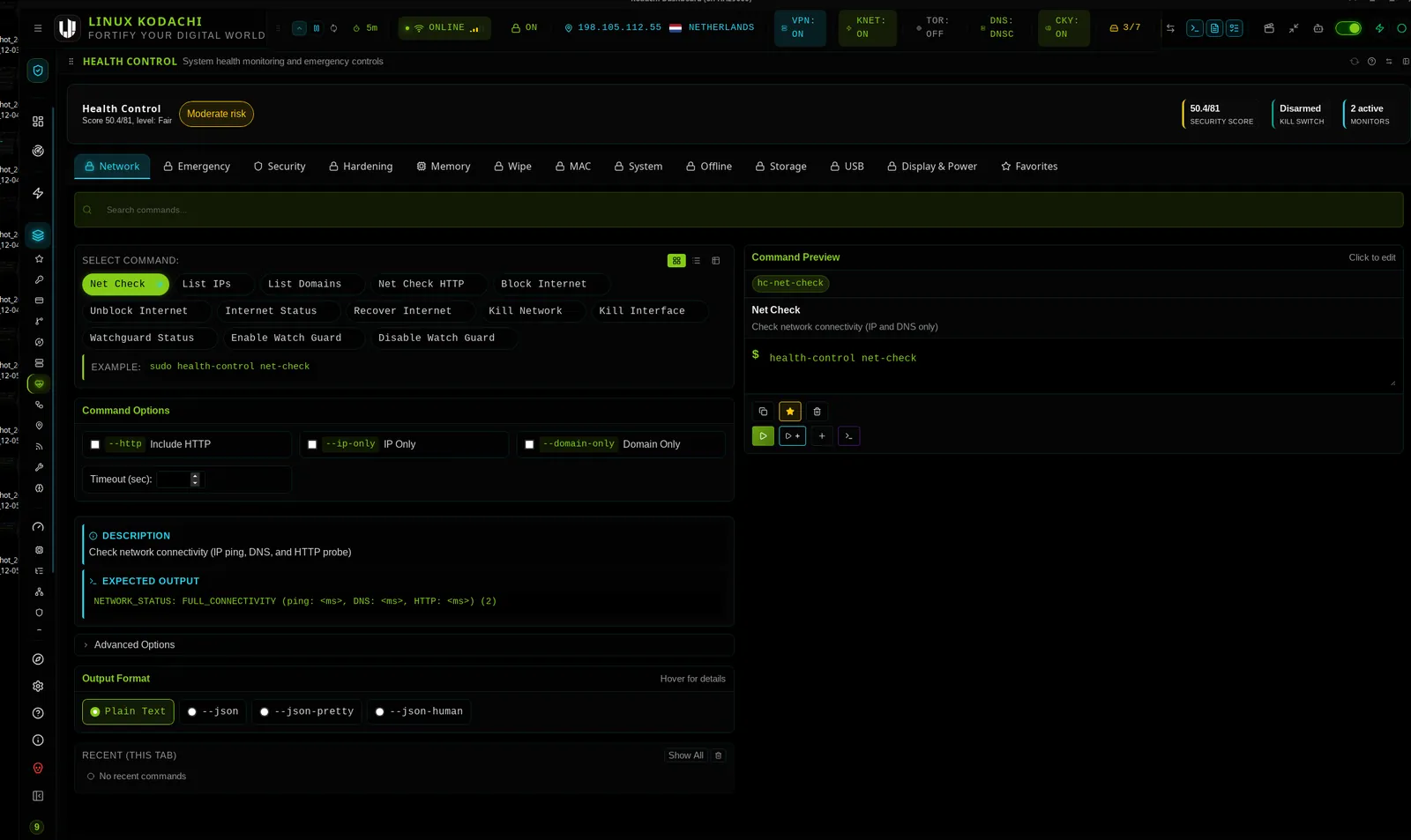Select the --json-pretty output format
The width and height of the screenshot is (1411, 840).
[x=307, y=712]
